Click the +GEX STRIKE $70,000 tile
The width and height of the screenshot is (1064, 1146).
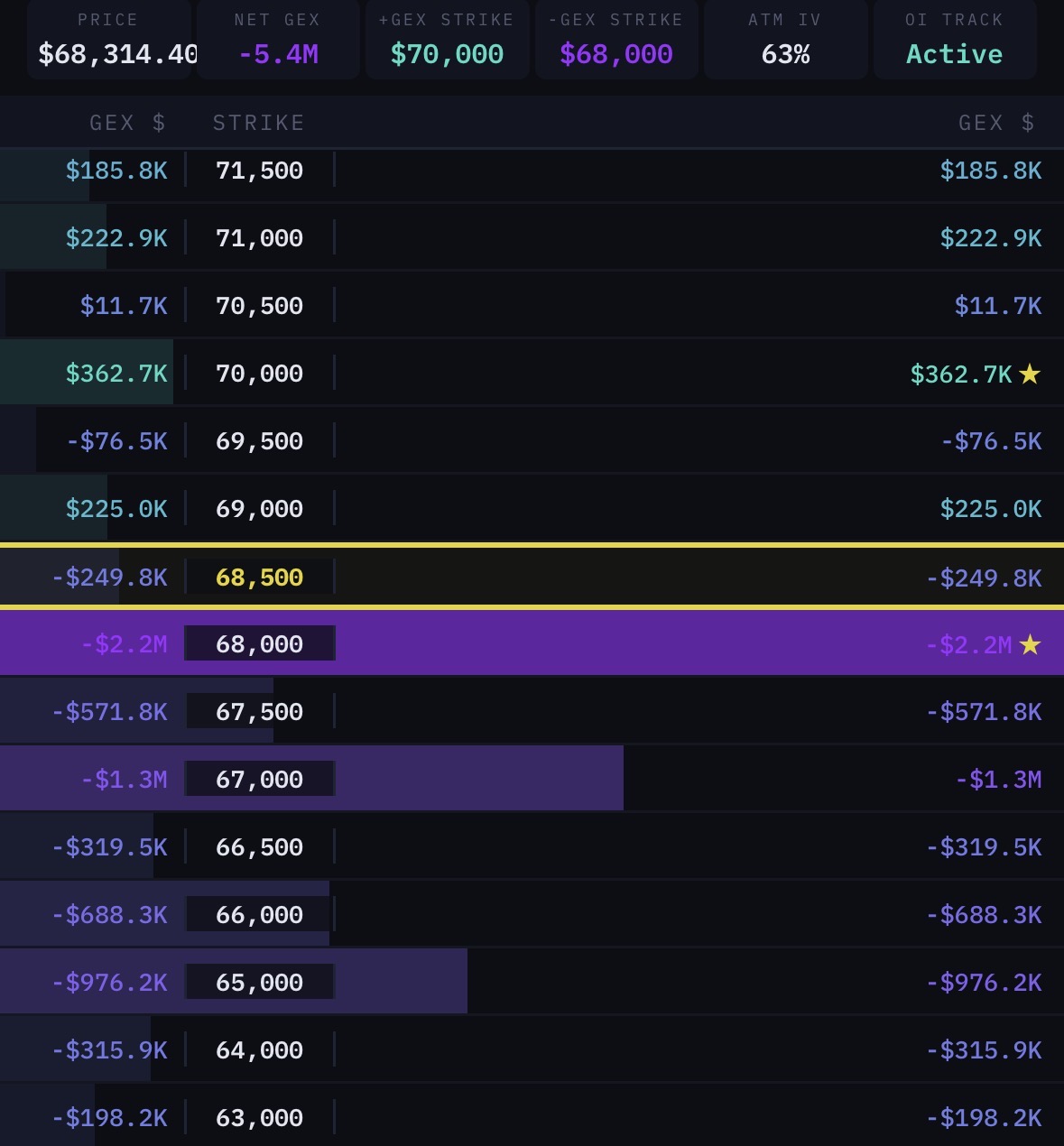point(446,38)
